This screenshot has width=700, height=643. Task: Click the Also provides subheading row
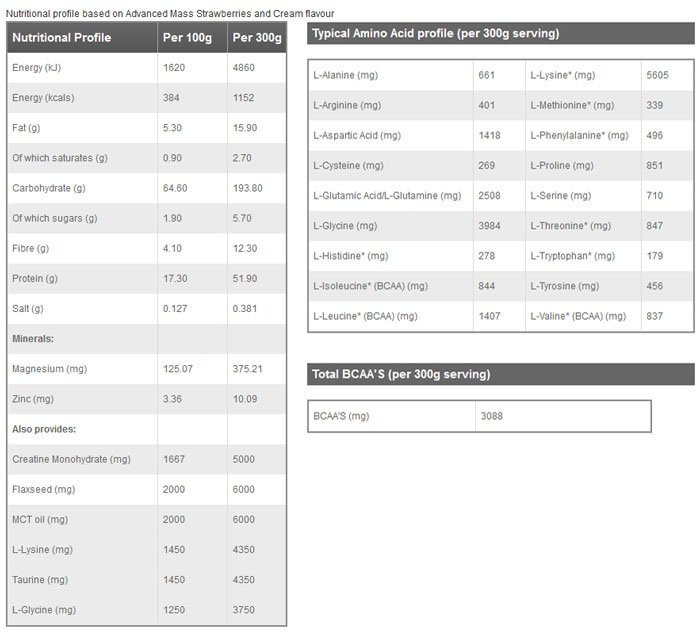point(44,429)
